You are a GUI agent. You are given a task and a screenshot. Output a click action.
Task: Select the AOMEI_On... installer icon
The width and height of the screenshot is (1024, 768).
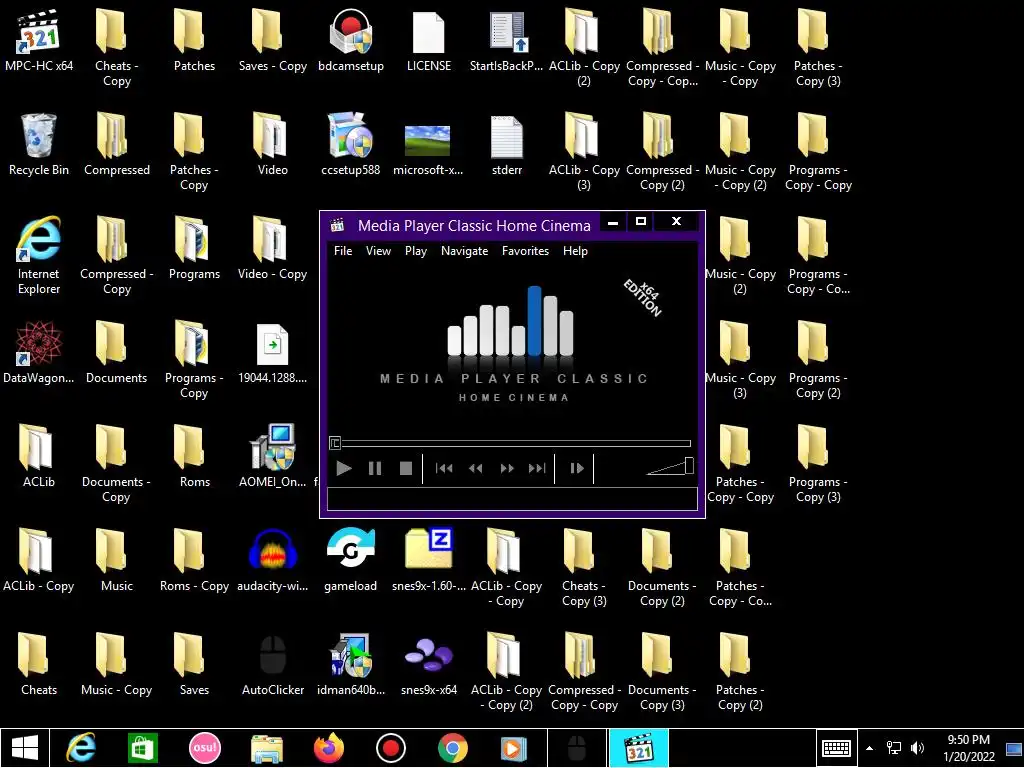(x=272, y=456)
